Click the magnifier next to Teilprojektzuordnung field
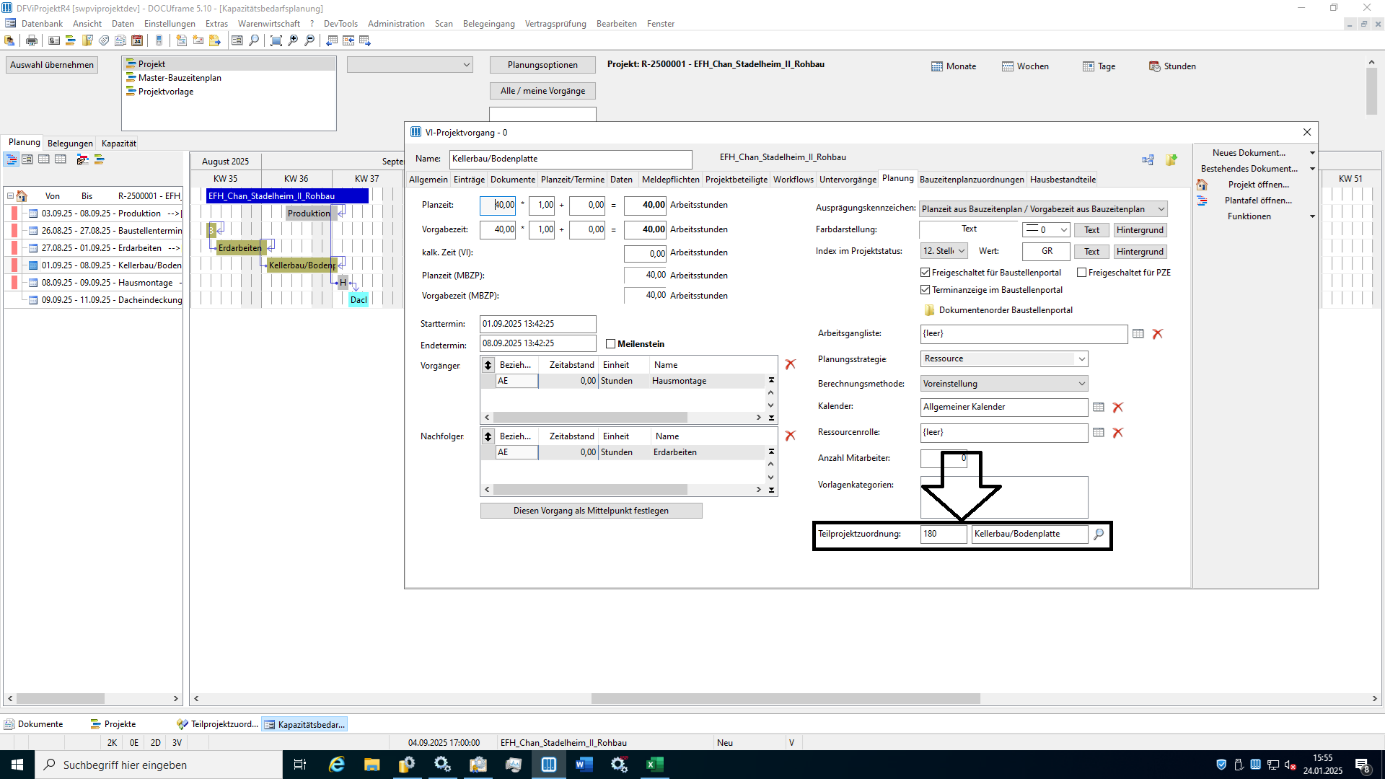This screenshot has width=1385, height=779. [1099, 535]
